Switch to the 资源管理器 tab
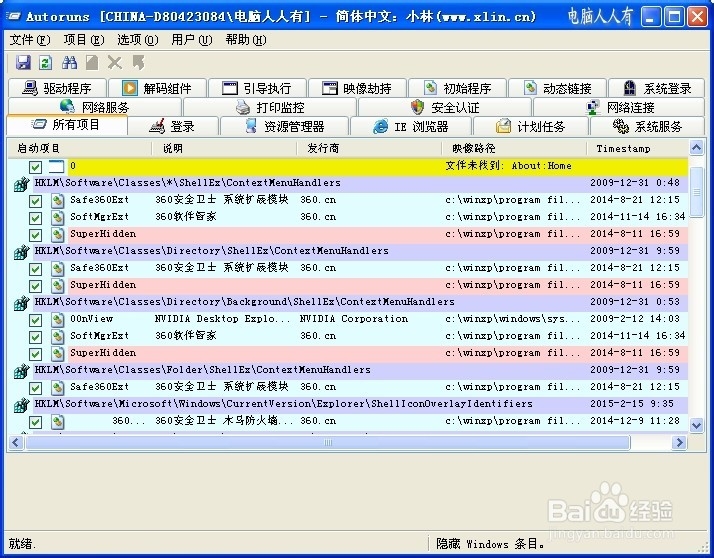Viewport: 714px width, 558px height. (x=285, y=126)
